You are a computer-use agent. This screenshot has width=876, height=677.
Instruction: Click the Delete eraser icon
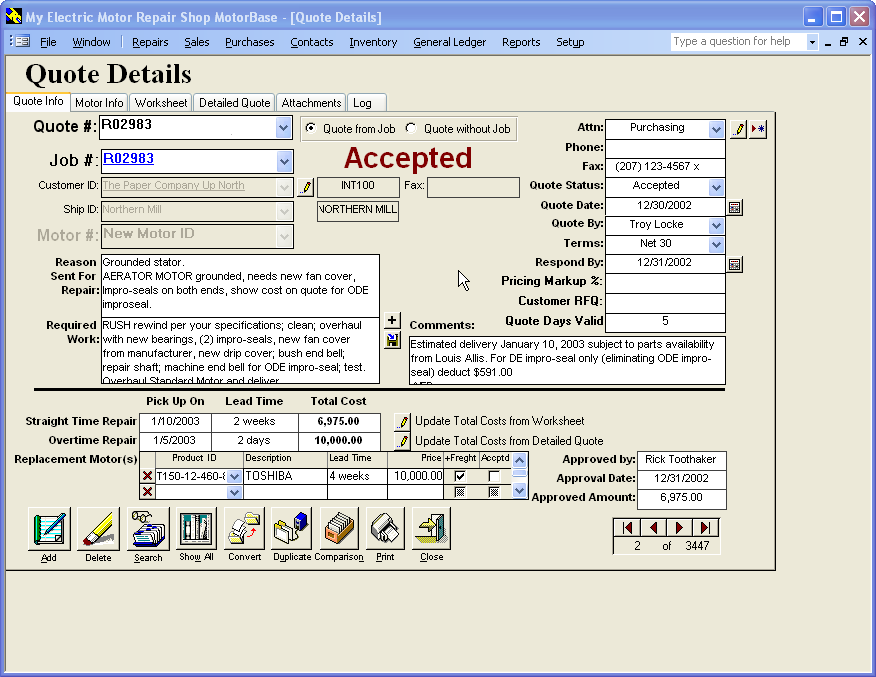pos(98,529)
